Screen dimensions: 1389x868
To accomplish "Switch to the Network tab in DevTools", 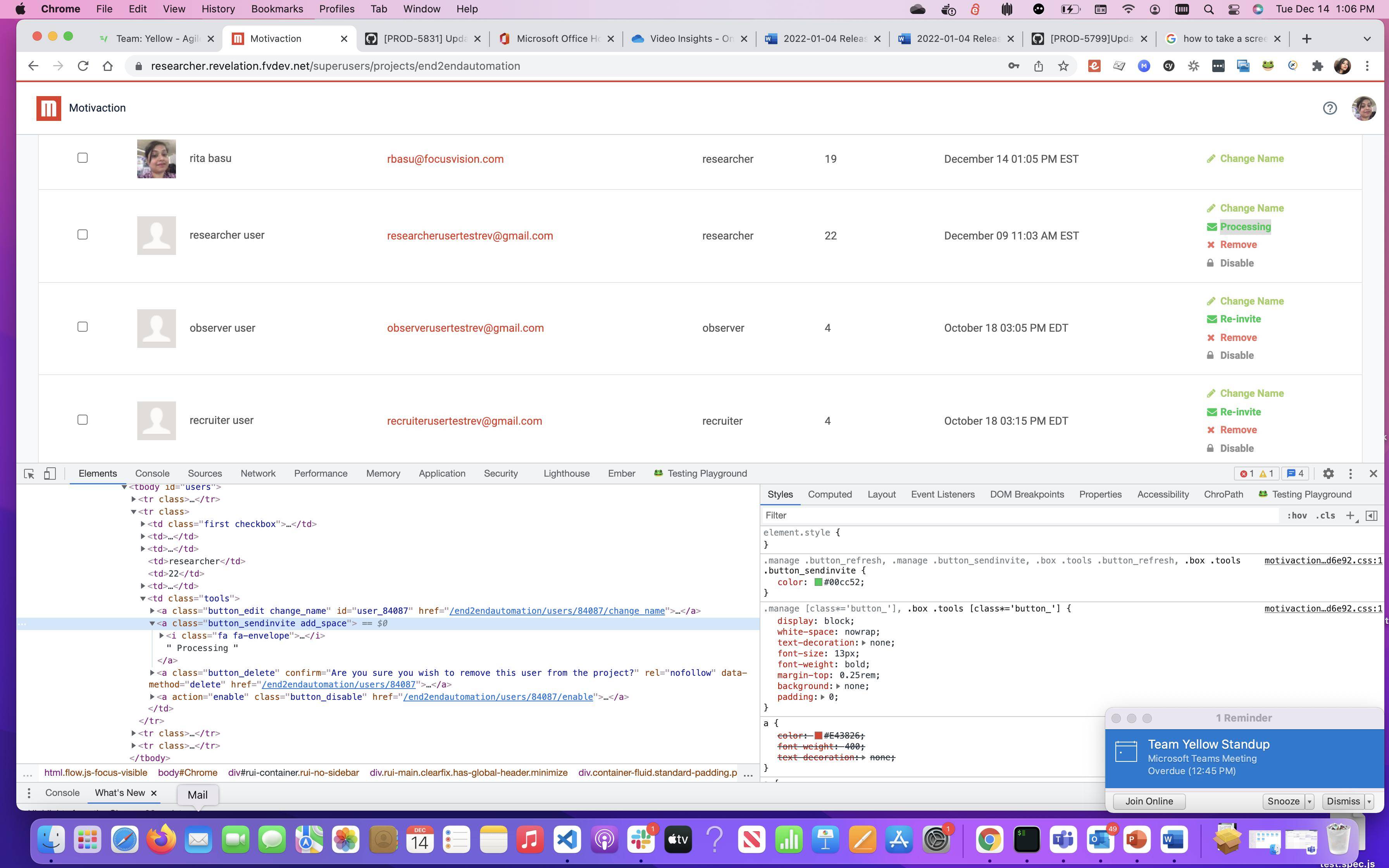I will point(258,474).
